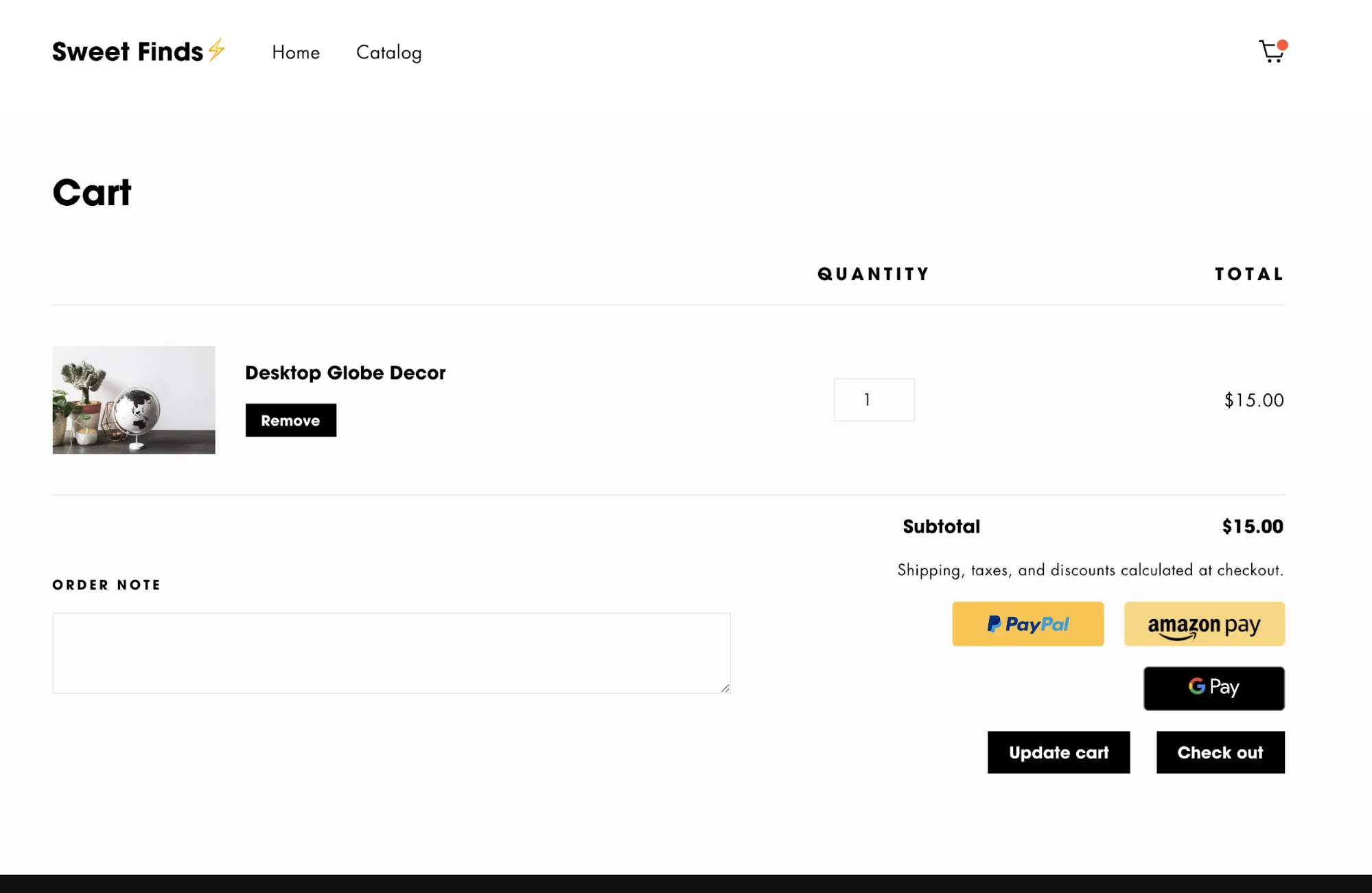Click the PayPal payment icon
1372x893 pixels.
pos(1028,624)
